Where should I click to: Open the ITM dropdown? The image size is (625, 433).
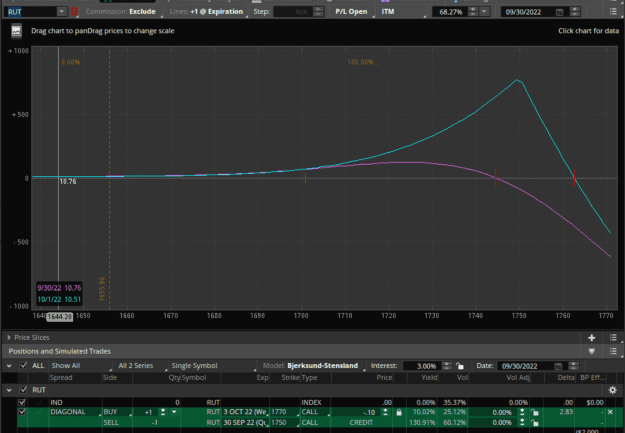click(402, 12)
